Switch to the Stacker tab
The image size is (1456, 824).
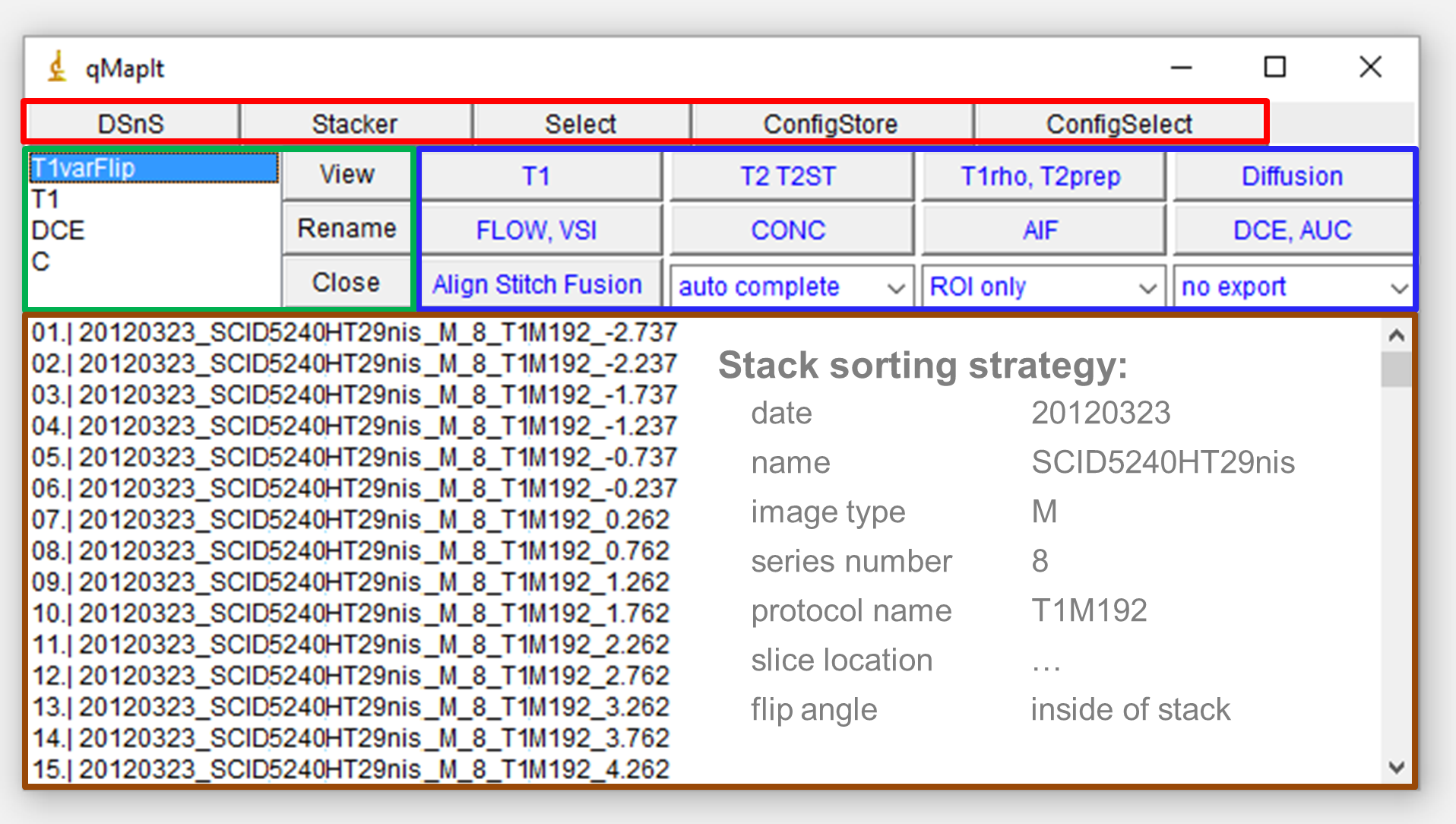(354, 124)
